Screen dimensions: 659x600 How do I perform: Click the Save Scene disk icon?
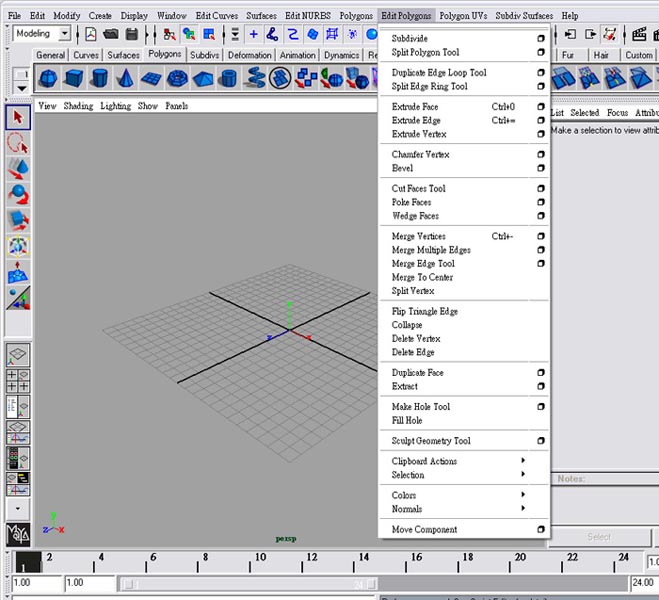[x=132, y=34]
